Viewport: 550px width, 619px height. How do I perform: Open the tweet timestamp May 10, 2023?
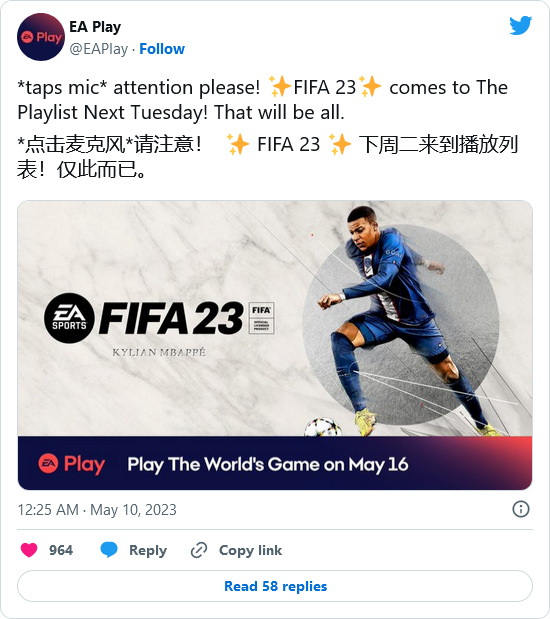pos(97,510)
